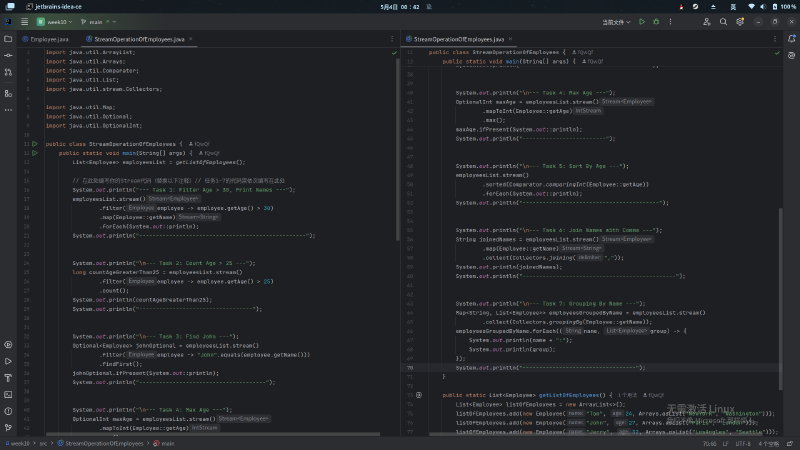The width and height of the screenshot is (800, 450).
Task: Open Code With Me user icon
Action: [707, 22]
